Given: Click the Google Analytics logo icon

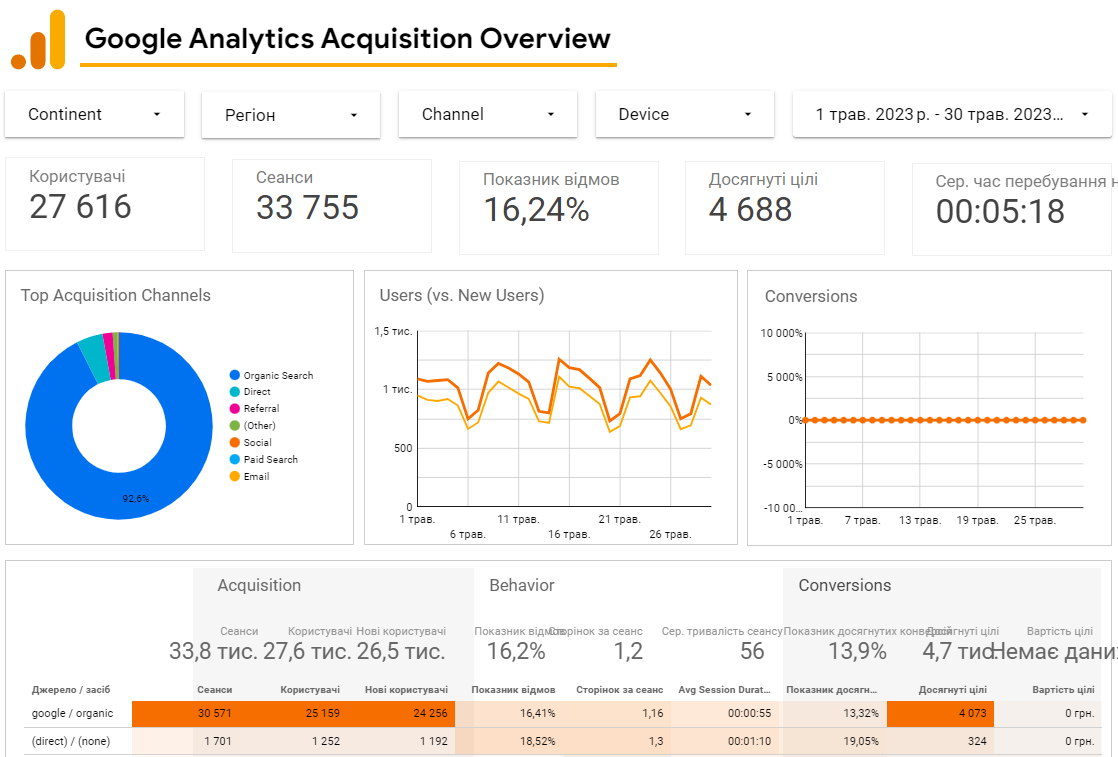Looking at the screenshot, I should tap(38, 40).
